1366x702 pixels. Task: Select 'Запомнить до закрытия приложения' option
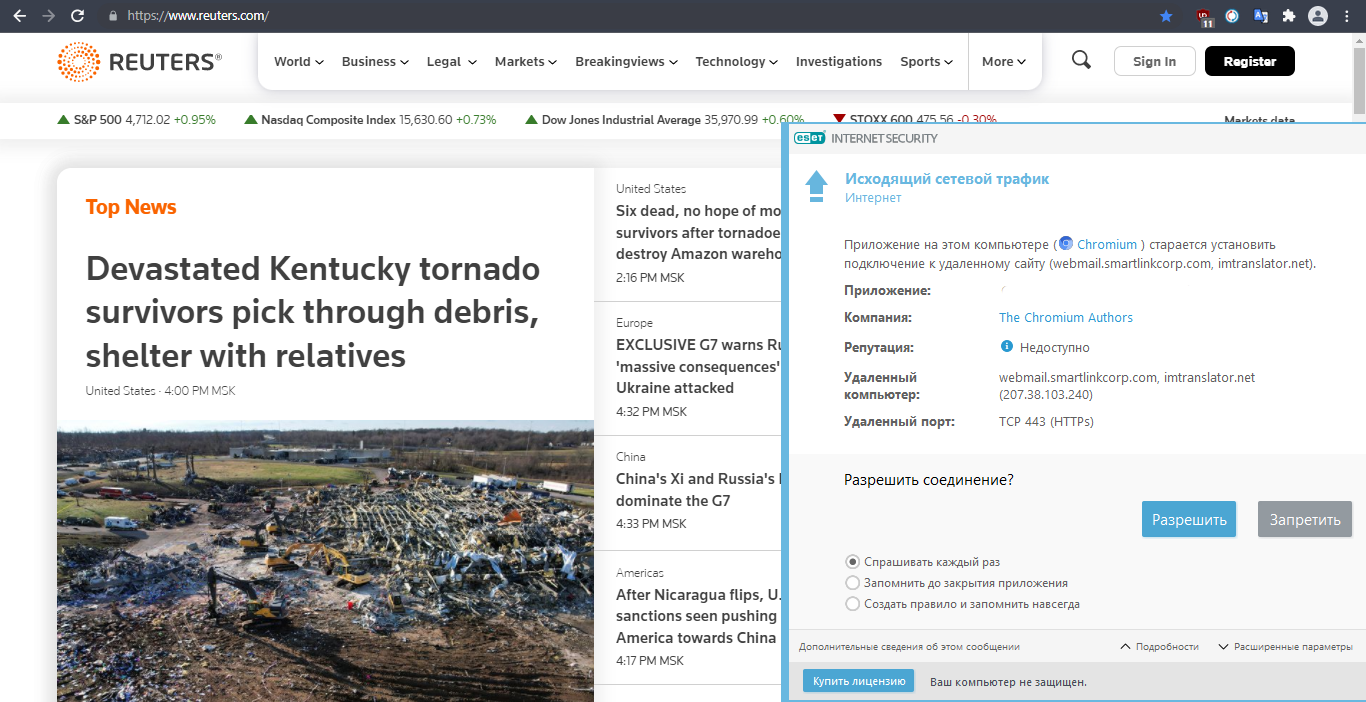coord(852,583)
